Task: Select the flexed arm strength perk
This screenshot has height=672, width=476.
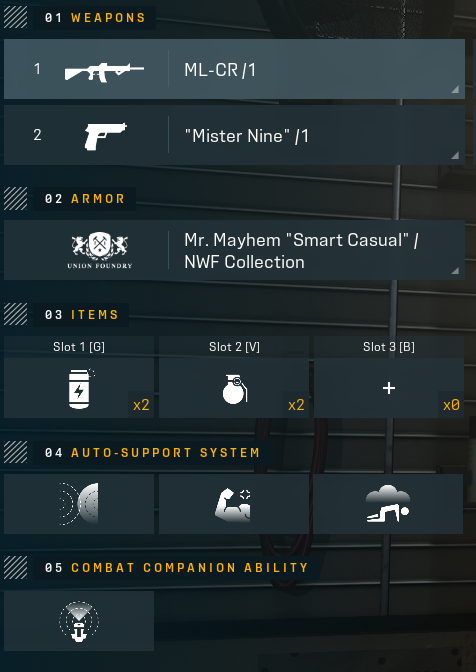Action: pyautogui.click(x=234, y=504)
